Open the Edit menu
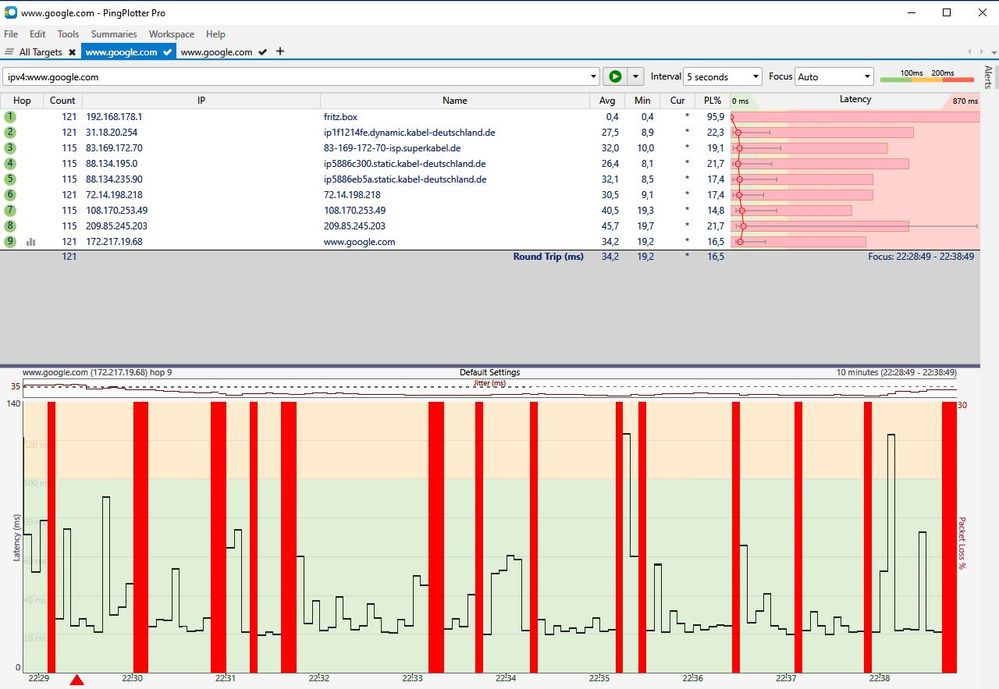Screen dimensions: 999x689 point(38,34)
